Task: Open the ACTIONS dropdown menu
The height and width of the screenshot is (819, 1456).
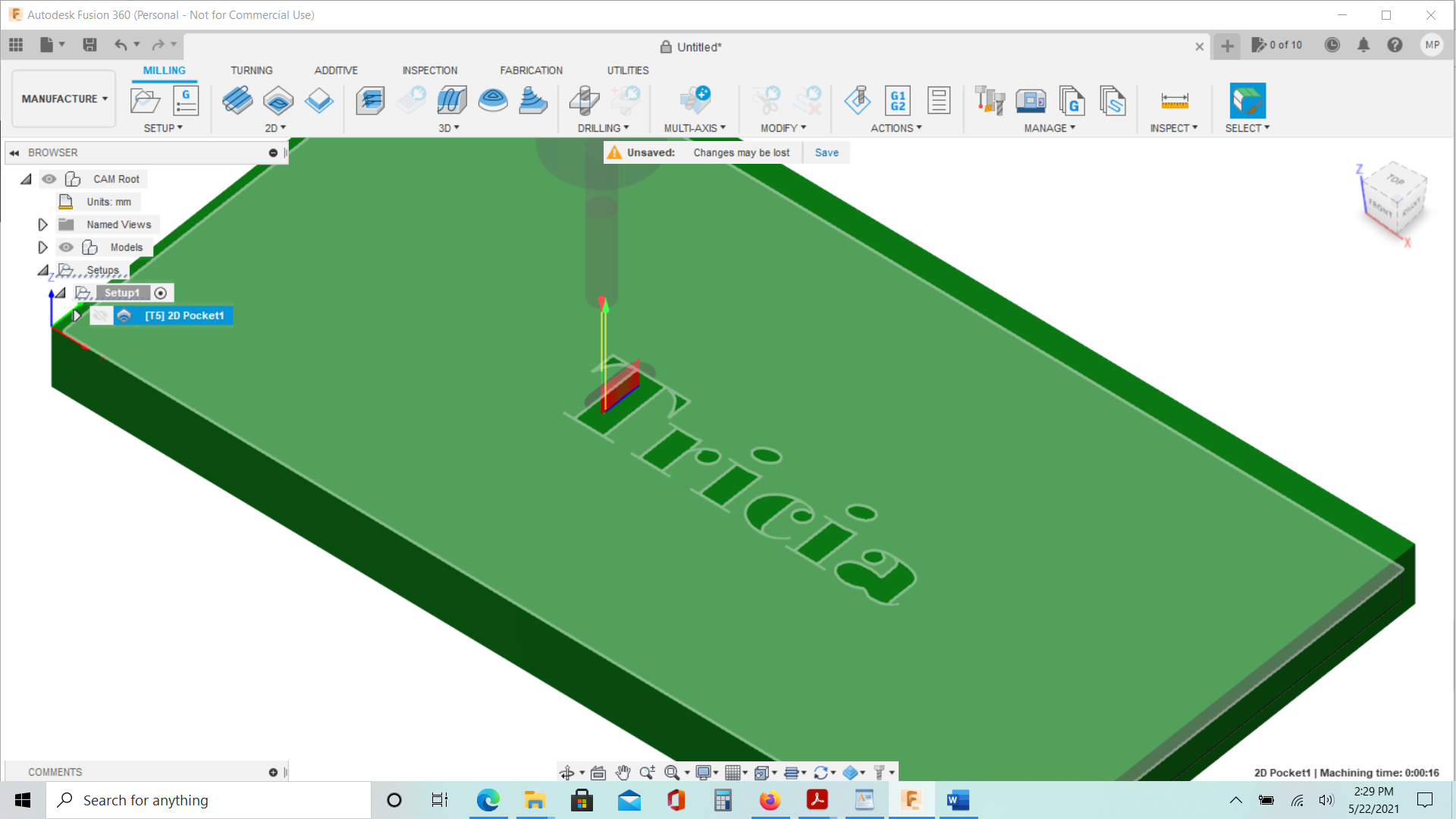Action: click(x=896, y=128)
